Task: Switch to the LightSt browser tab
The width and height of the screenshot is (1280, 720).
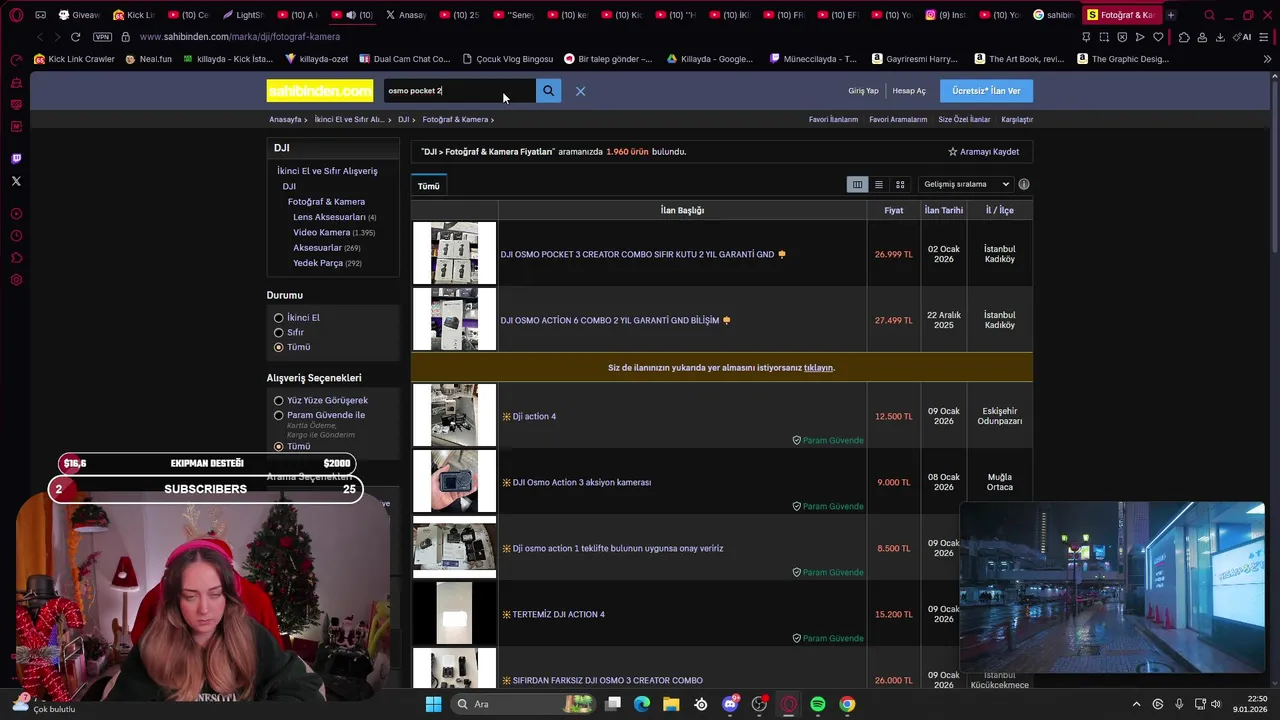Action: (x=242, y=15)
